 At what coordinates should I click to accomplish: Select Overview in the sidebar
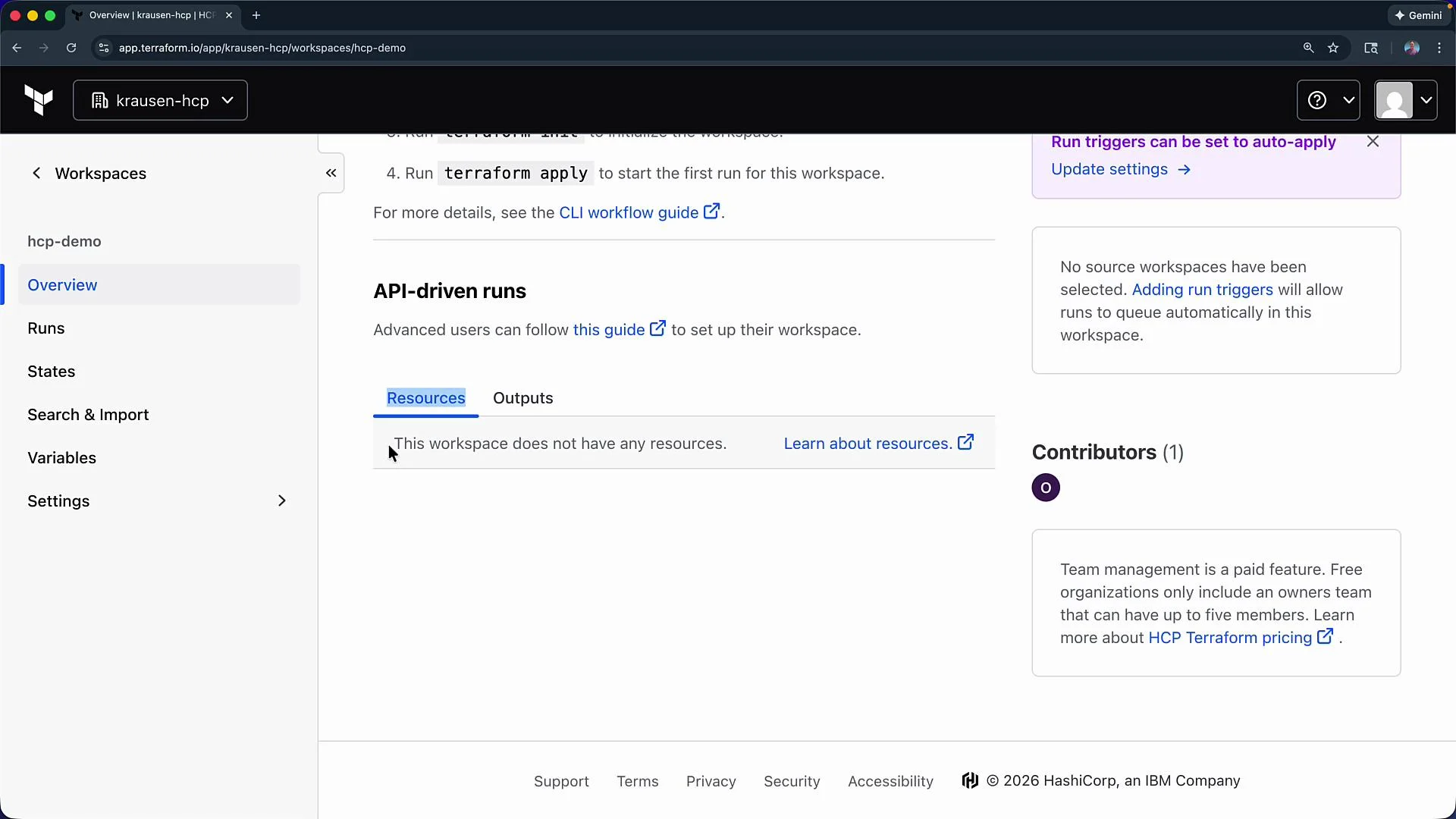[x=159, y=285]
